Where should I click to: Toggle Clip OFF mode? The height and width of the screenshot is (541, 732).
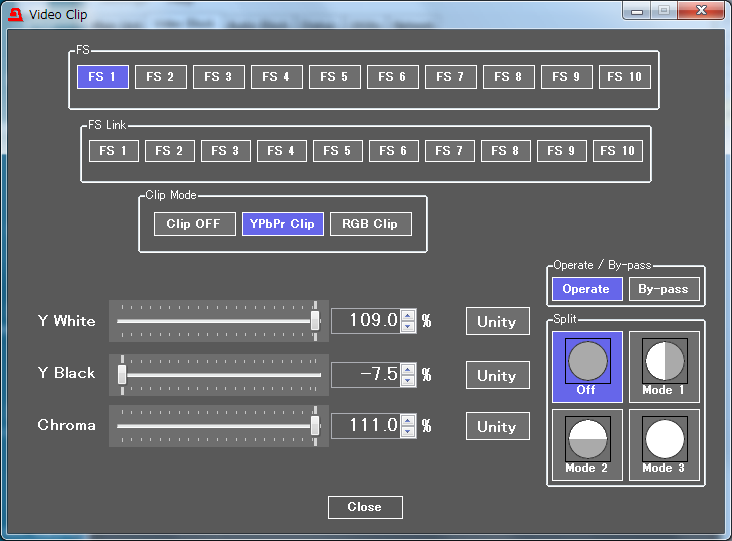tap(194, 224)
